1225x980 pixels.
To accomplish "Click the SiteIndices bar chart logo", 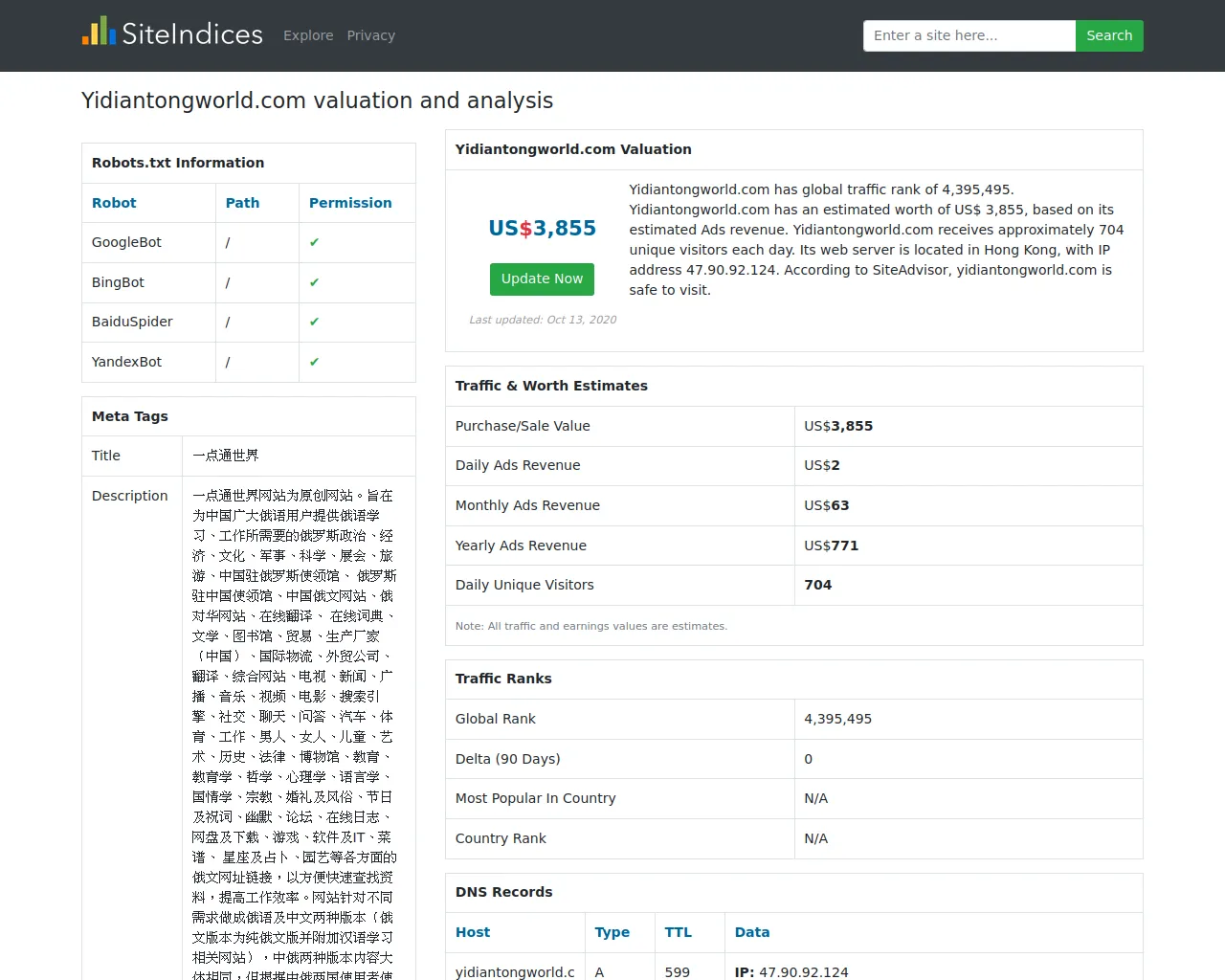I will (99, 32).
